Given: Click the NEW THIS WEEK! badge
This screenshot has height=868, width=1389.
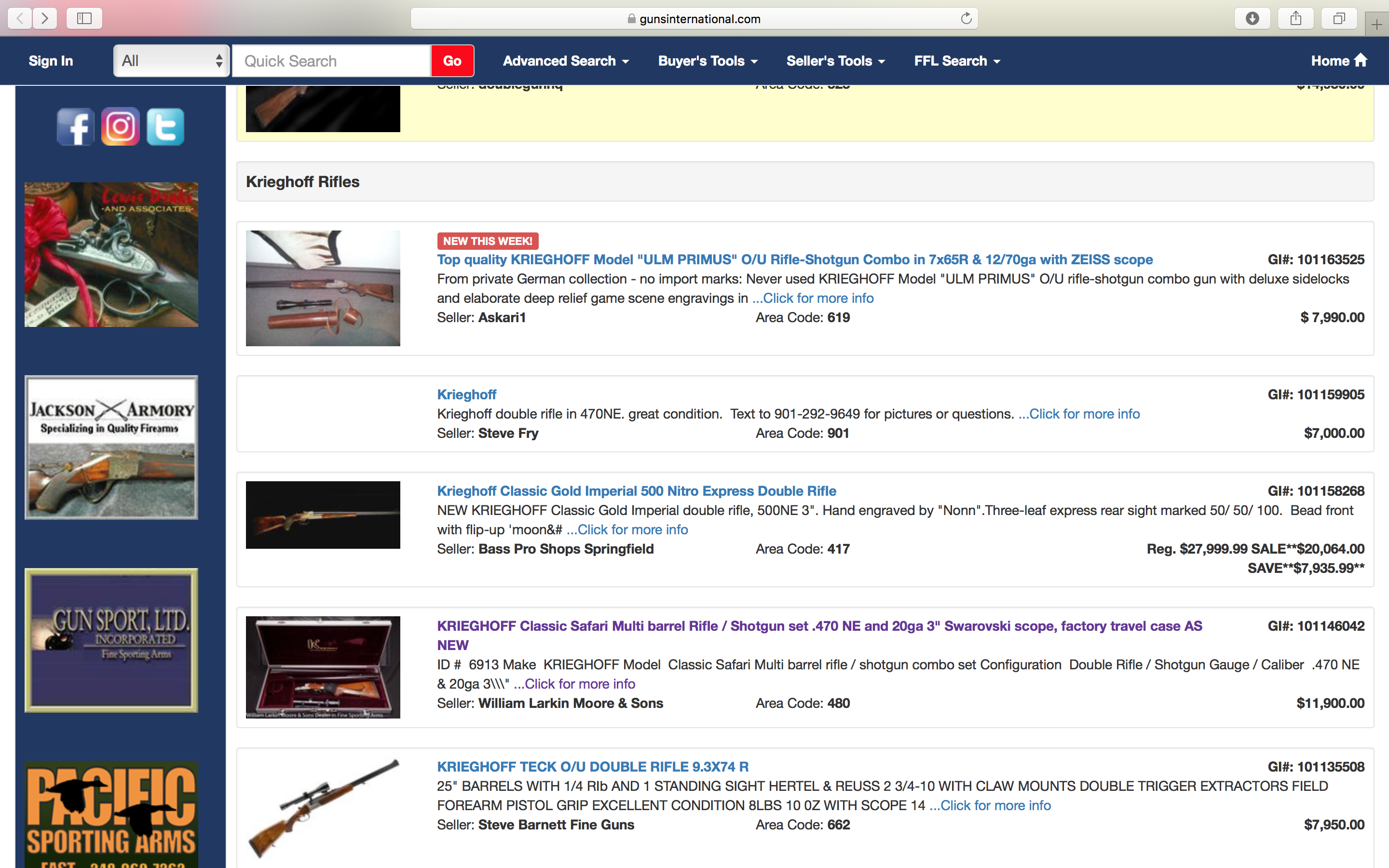Looking at the screenshot, I should (x=487, y=241).
